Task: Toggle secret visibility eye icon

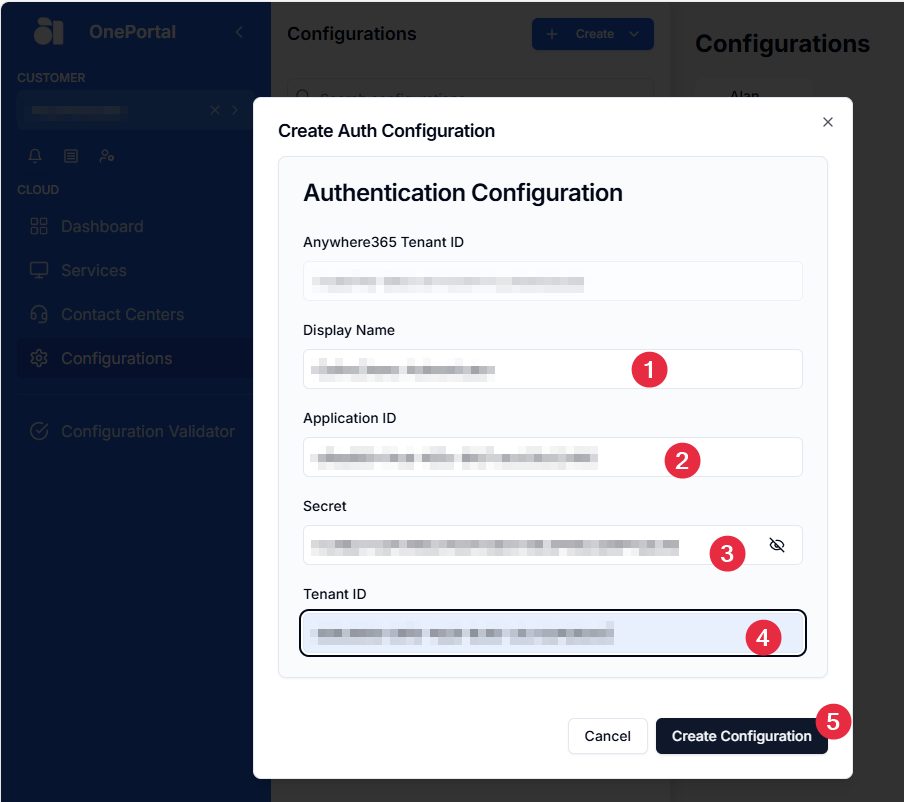Action: [777, 545]
